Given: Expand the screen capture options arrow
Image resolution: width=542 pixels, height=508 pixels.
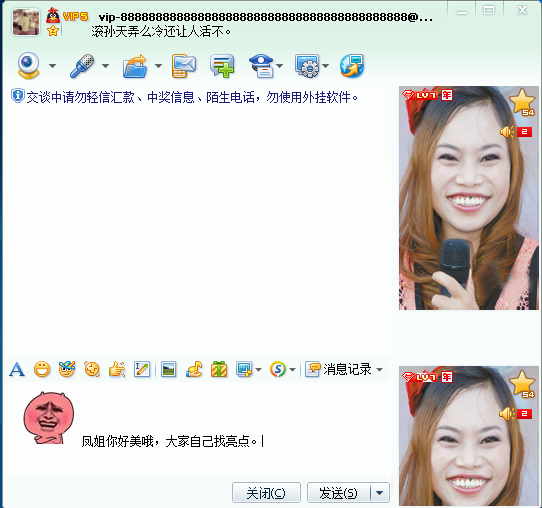Looking at the screenshot, I should (x=258, y=370).
